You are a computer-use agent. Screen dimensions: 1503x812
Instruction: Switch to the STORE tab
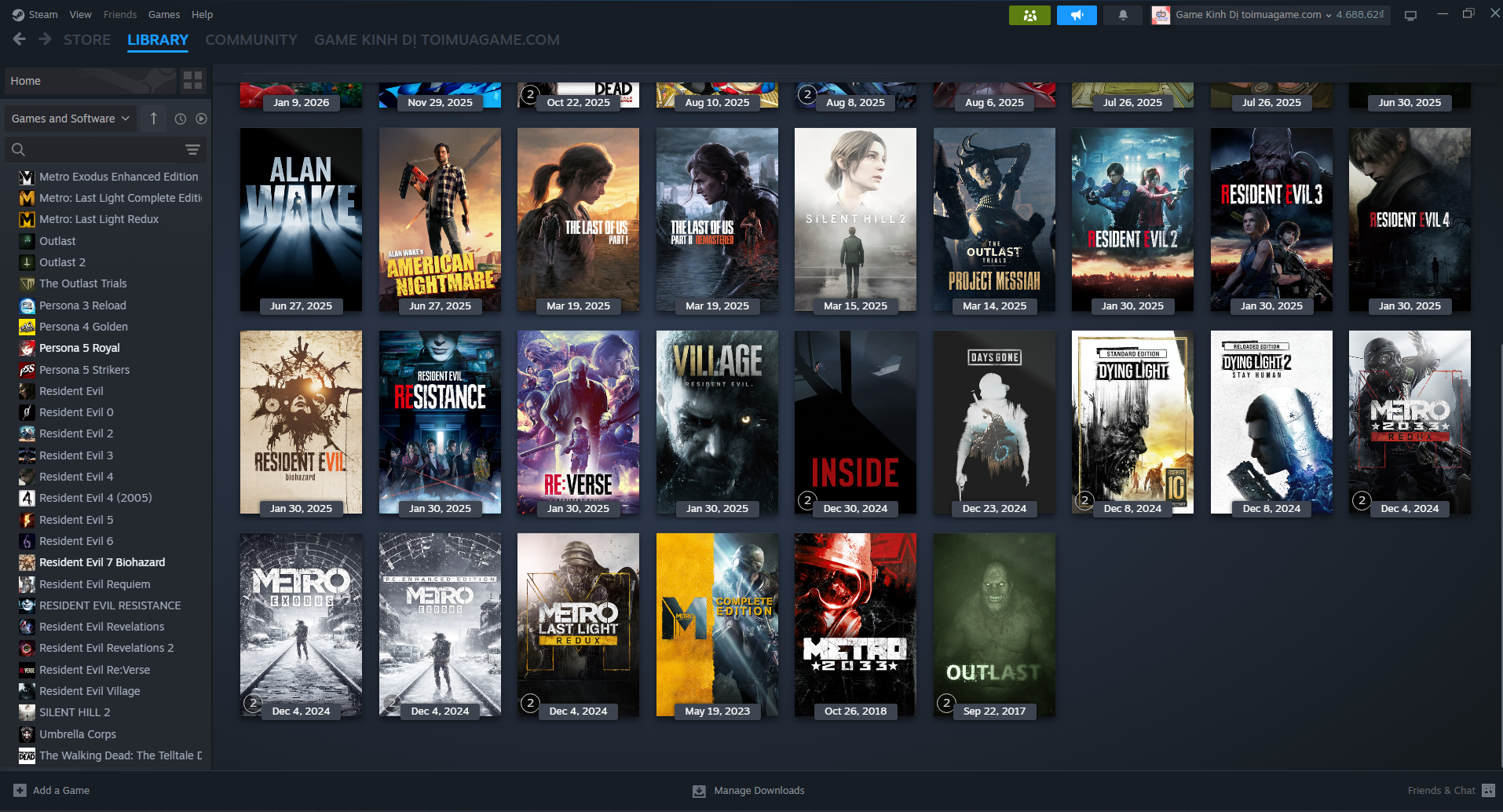86,39
